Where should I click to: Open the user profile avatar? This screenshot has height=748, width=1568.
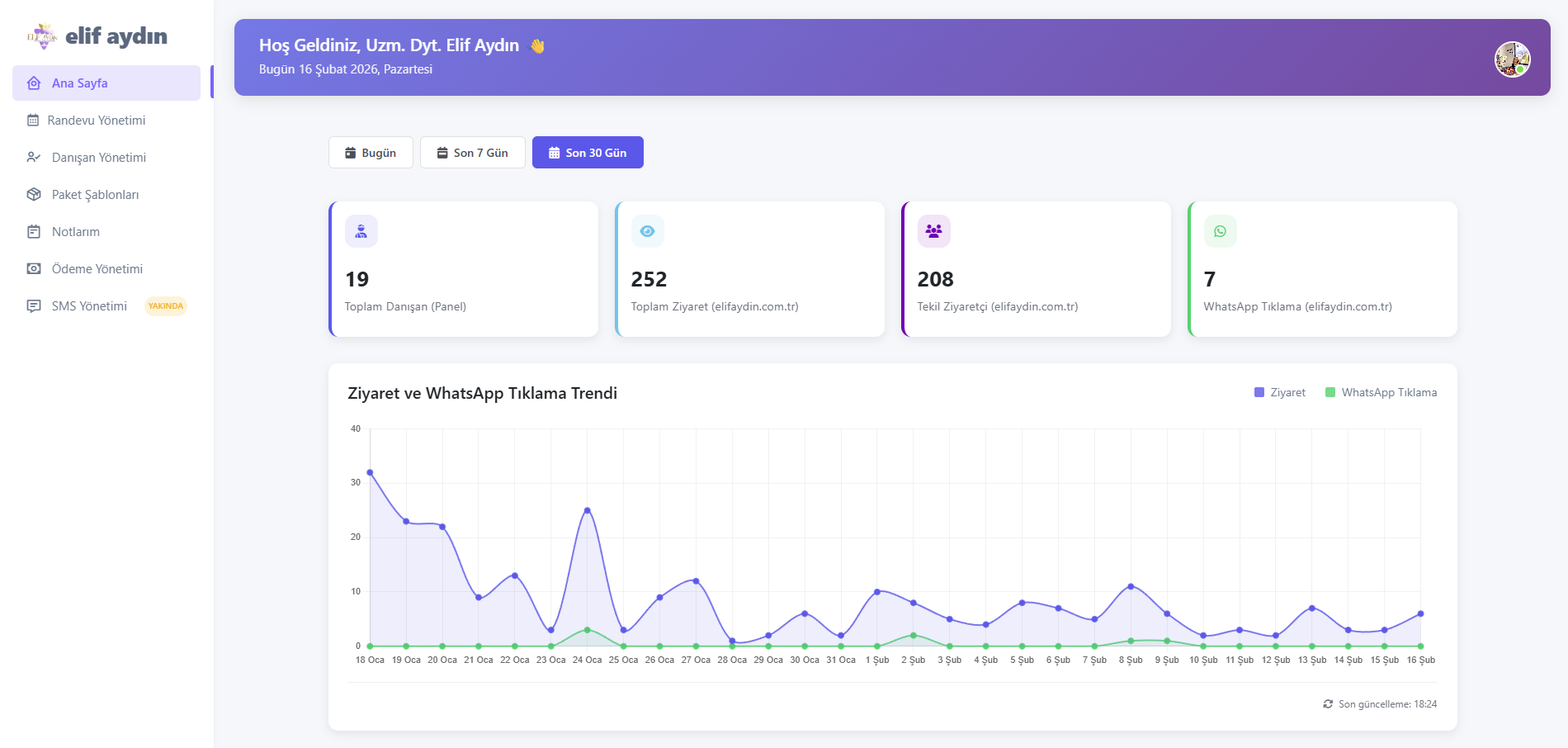point(1513,59)
